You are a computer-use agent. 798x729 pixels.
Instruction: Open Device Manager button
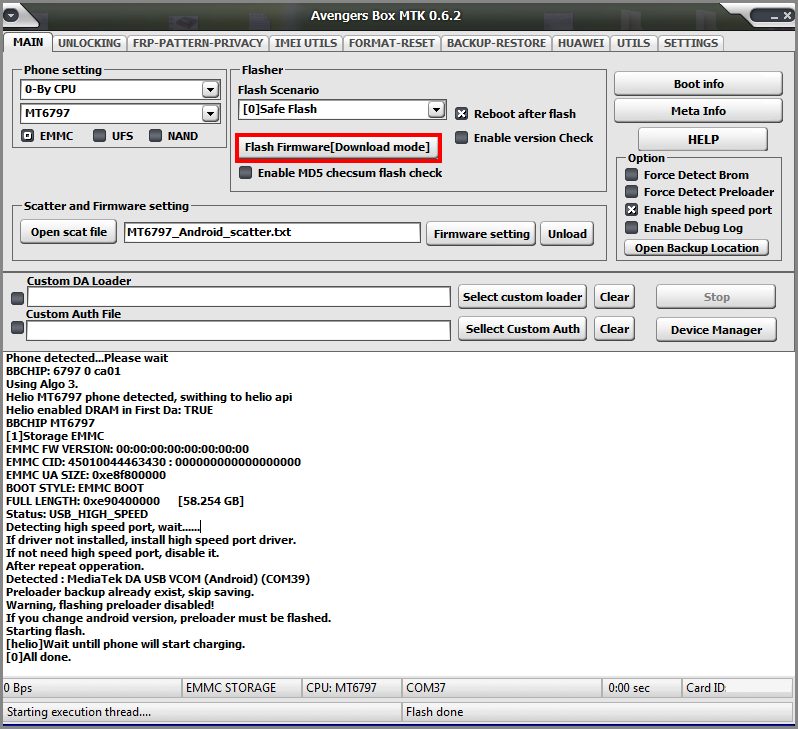pos(716,330)
